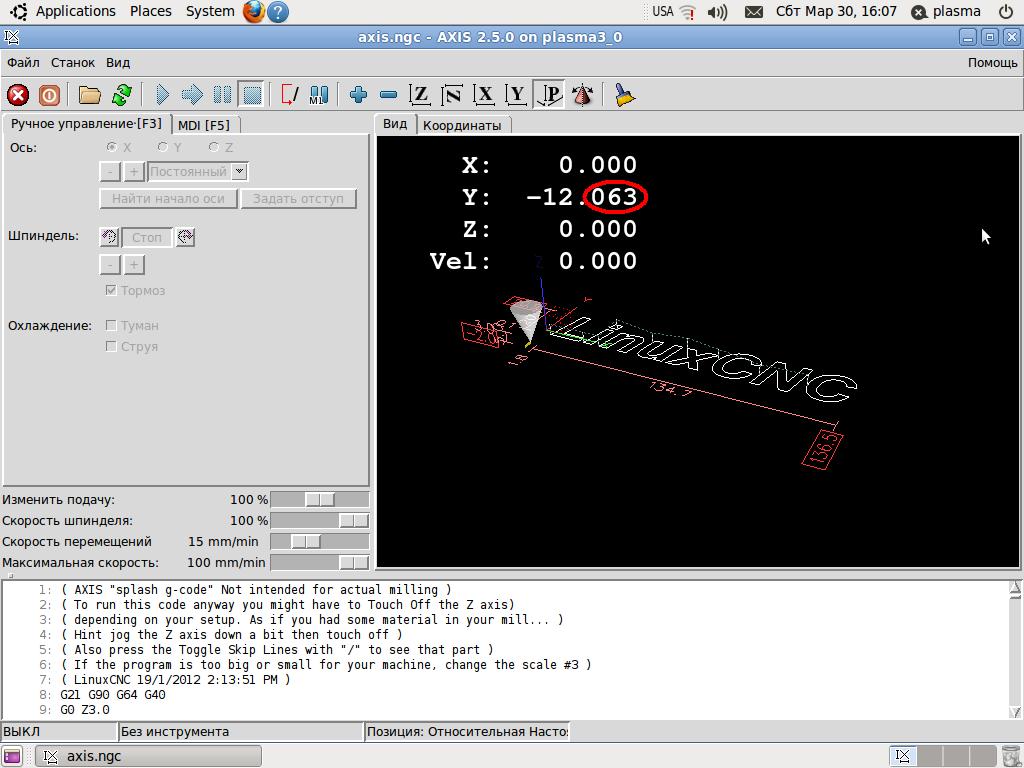Switch to front Y view icon
The image size is (1024, 768).
coord(516,95)
